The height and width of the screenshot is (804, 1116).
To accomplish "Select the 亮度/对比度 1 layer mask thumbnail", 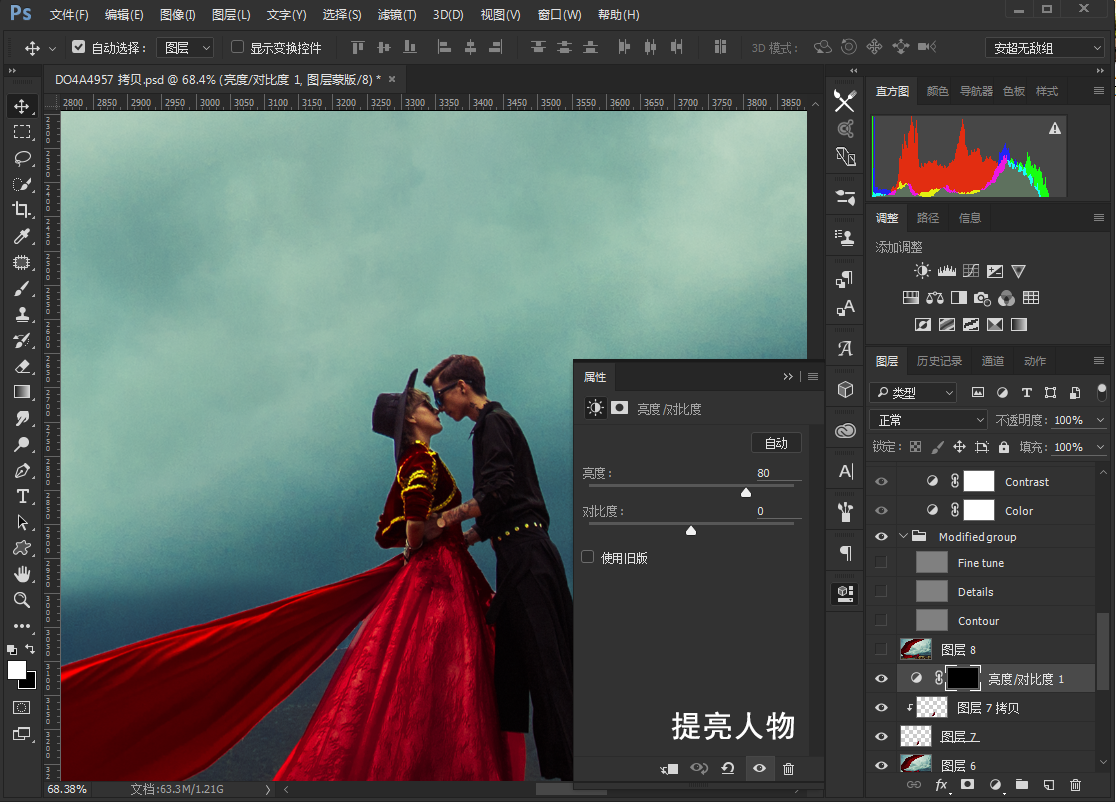I will click(962, 679).
